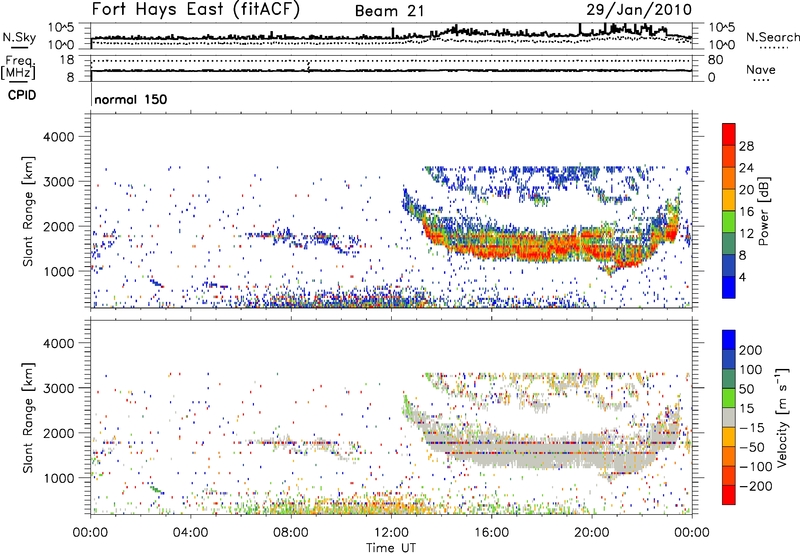This screenshot has width=800, height=554.
Task: Click the velocity panel 'Slant Range [km]' label
Action: coord(28,418)
